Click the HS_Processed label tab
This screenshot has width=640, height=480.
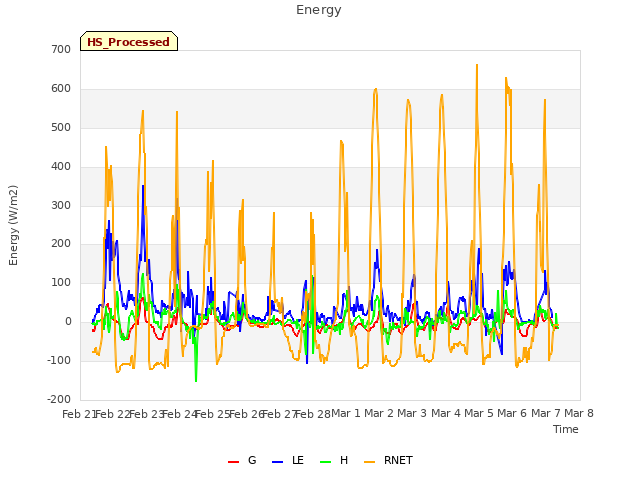click(129, 41)
